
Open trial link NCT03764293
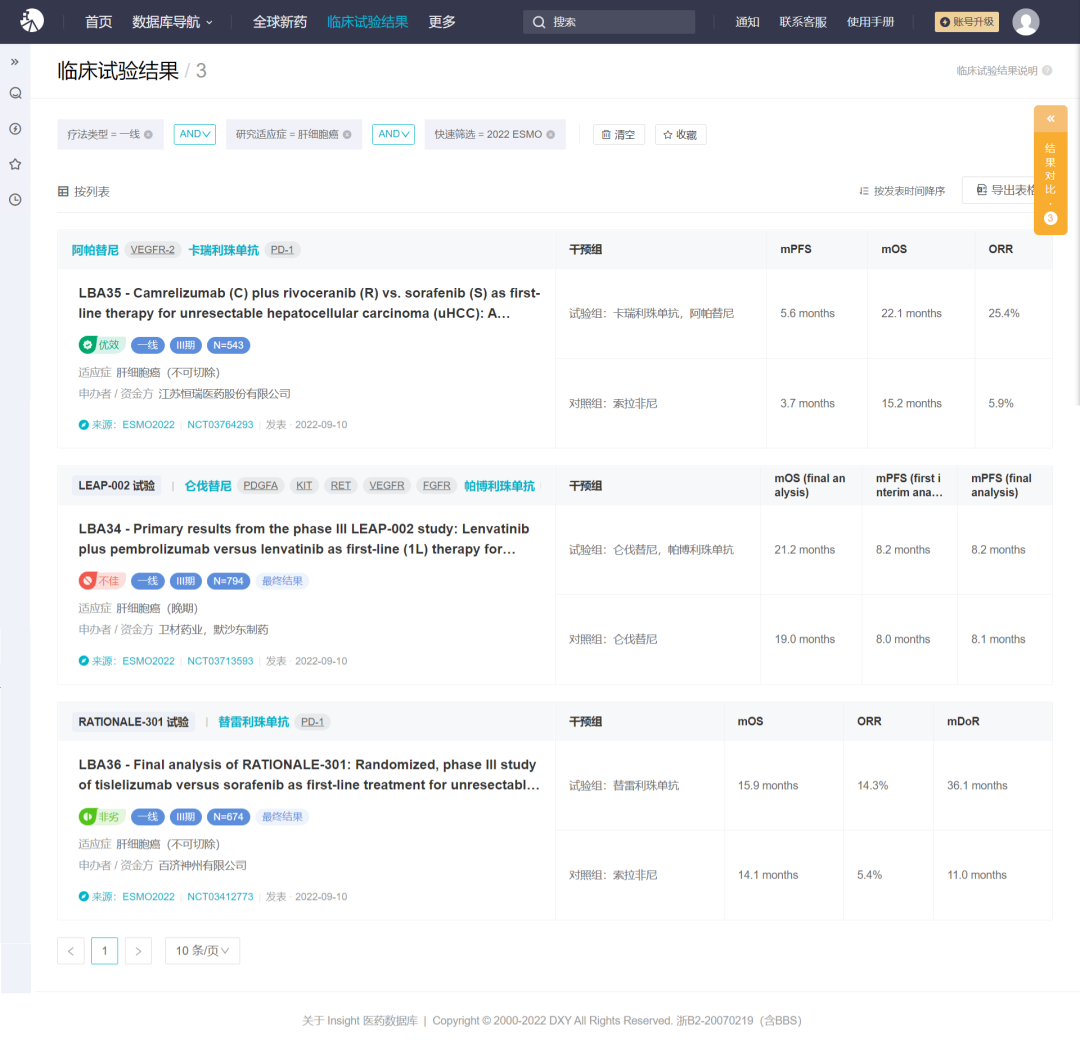[220, 425]
